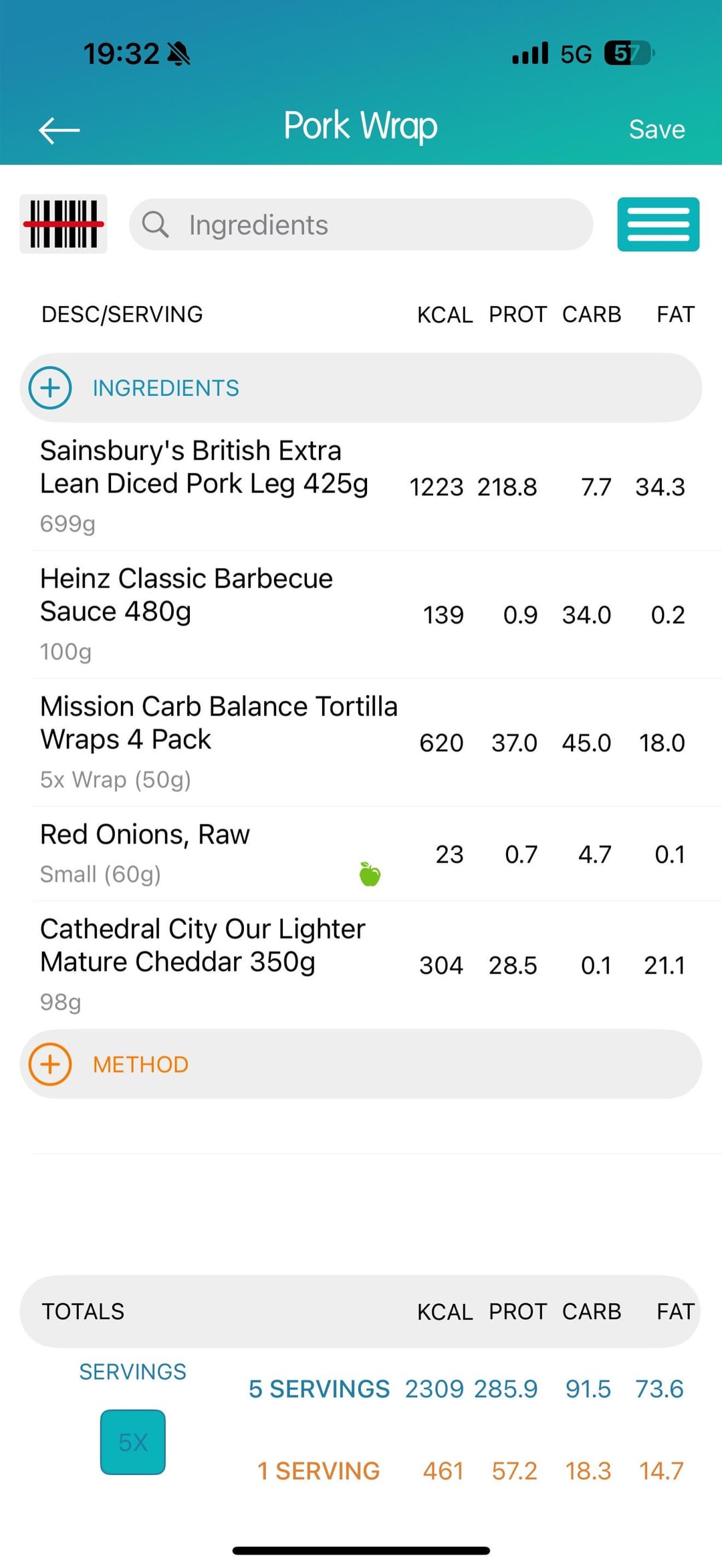722x1568 pixels.
Task: Open the barcode scanner
Action: coord(64,225)
